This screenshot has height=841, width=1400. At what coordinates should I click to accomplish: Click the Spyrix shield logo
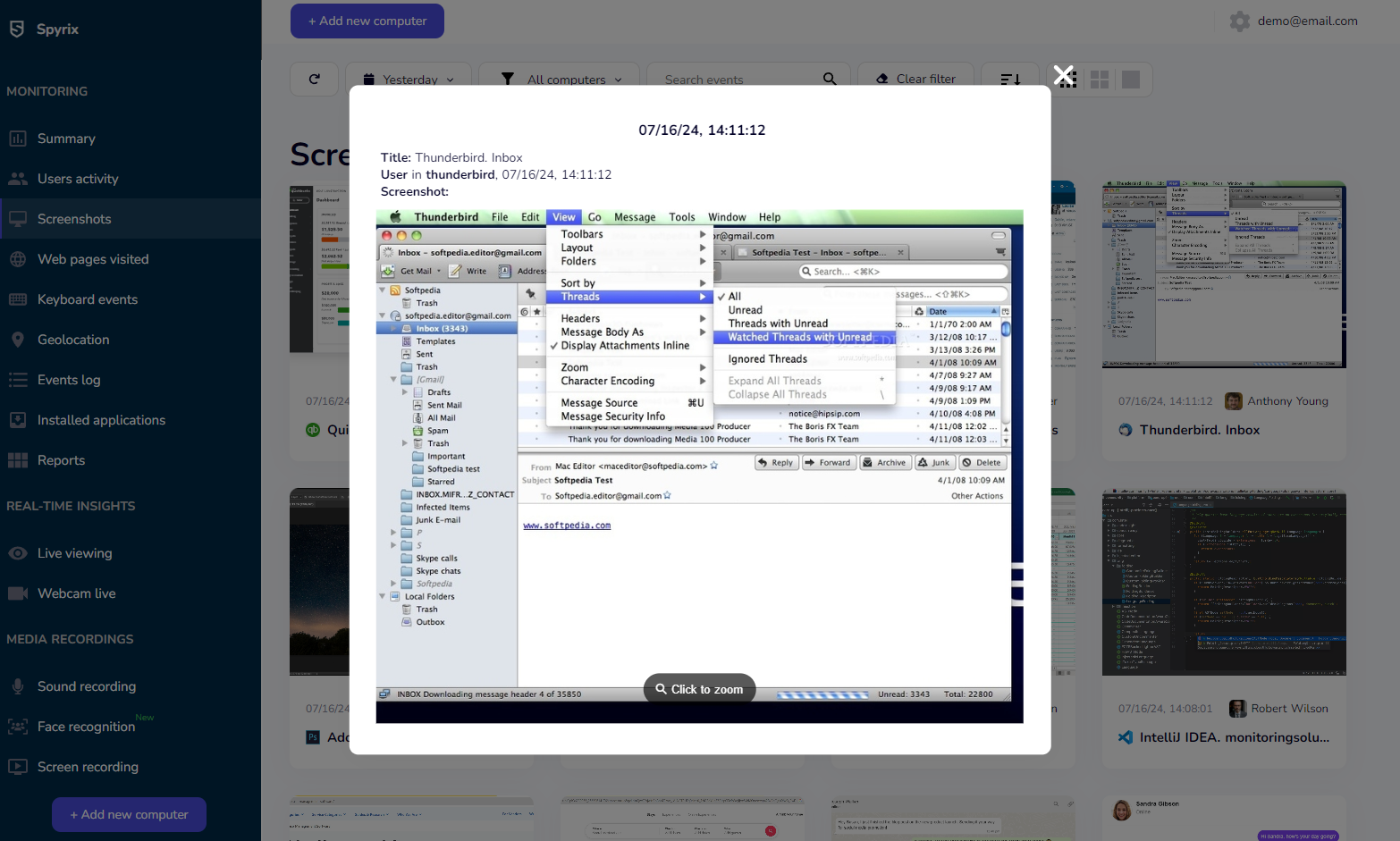pos(17,29)
